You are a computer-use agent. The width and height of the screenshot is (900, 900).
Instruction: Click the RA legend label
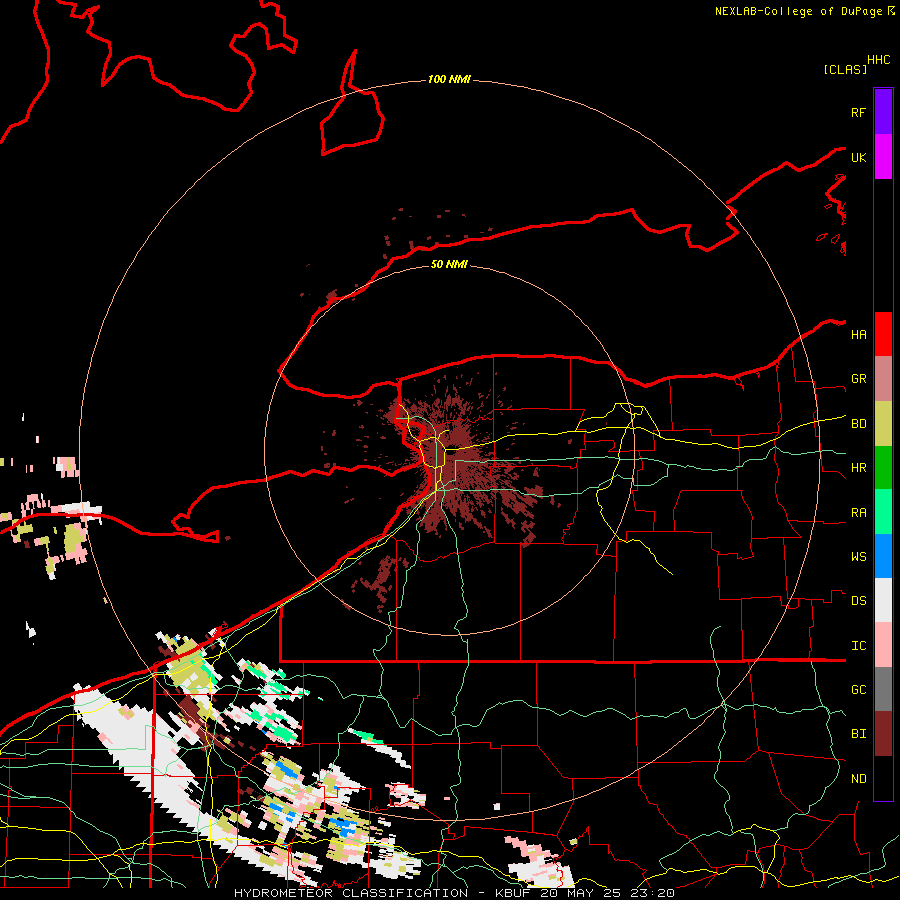coord(858,513)
